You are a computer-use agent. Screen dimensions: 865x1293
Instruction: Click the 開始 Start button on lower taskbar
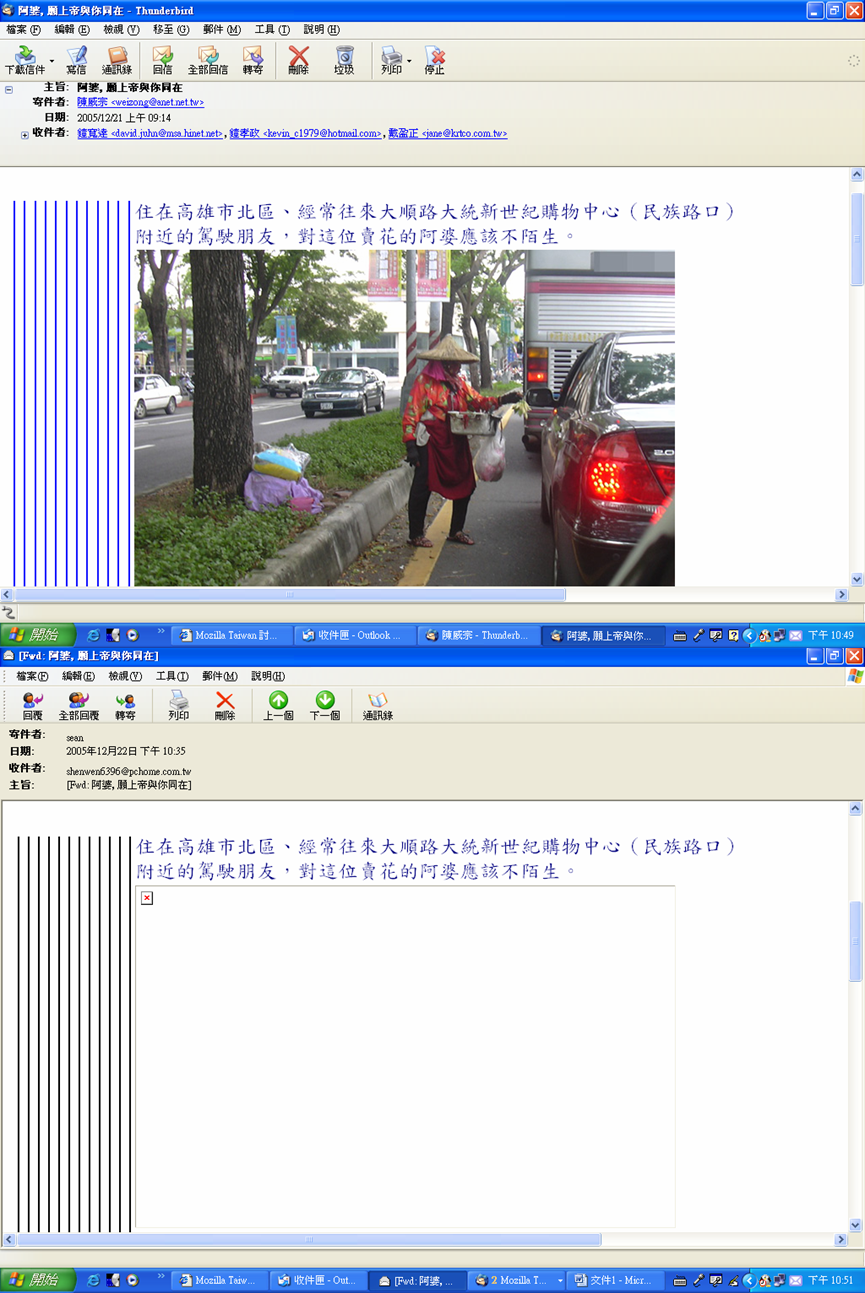click(36, 1280)
